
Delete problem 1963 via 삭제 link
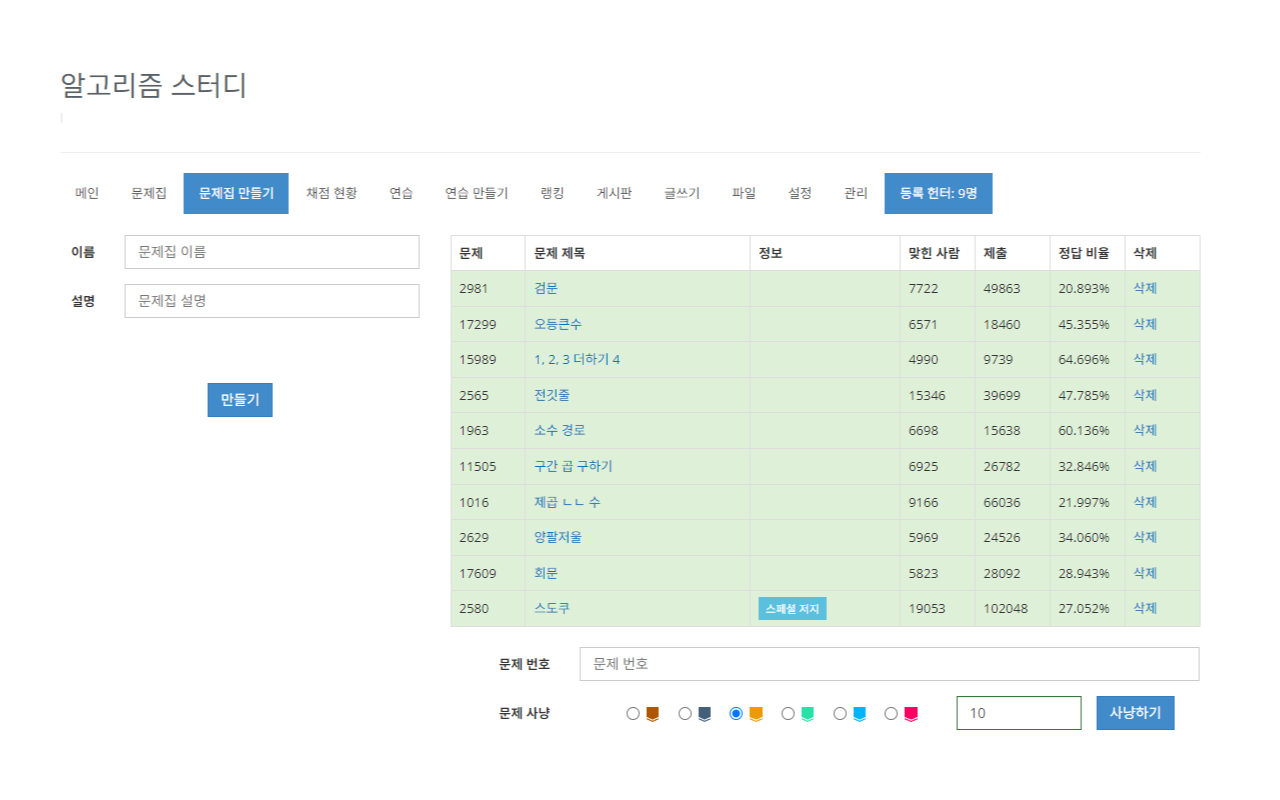click(1145, 430)
